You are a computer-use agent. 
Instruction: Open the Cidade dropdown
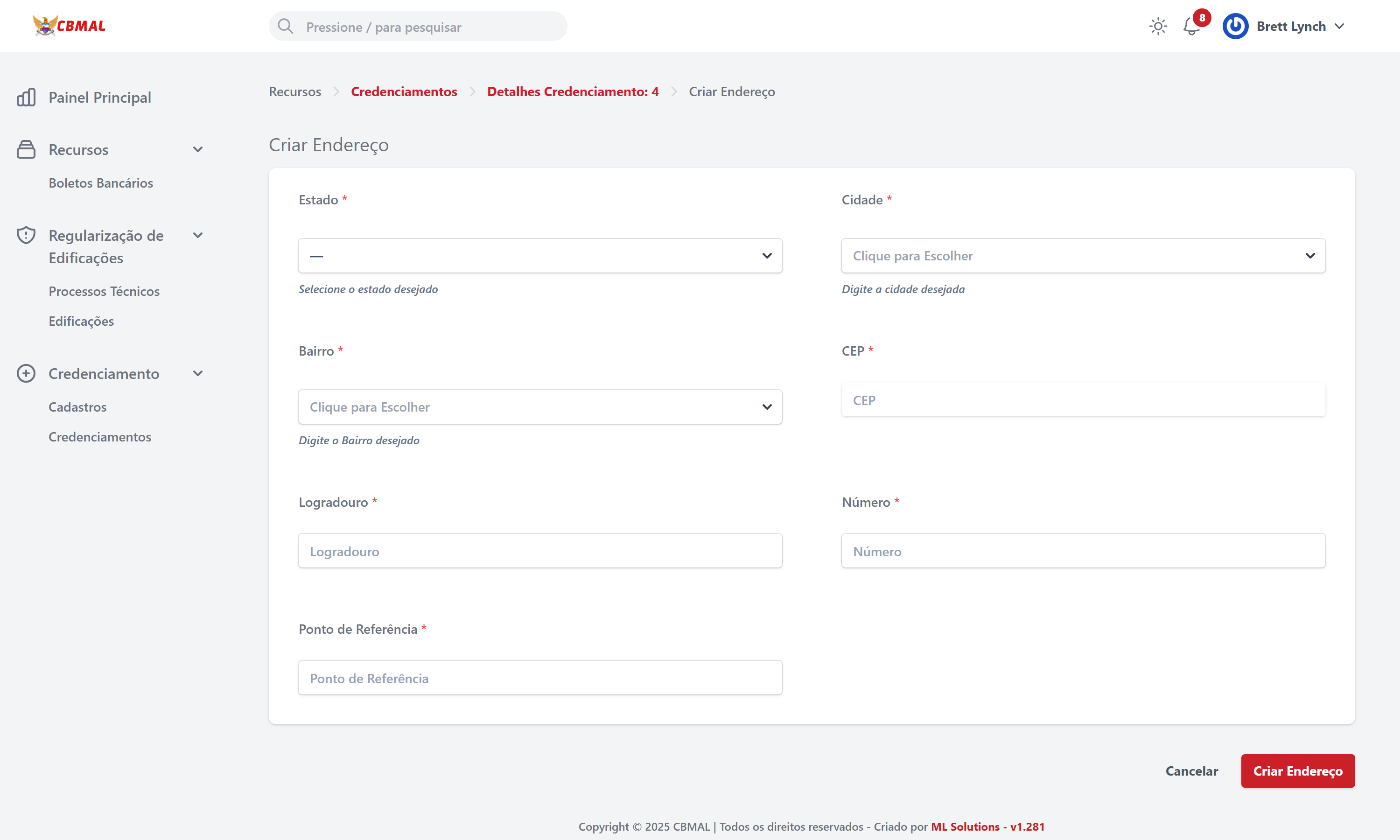tap(1083, 256)
